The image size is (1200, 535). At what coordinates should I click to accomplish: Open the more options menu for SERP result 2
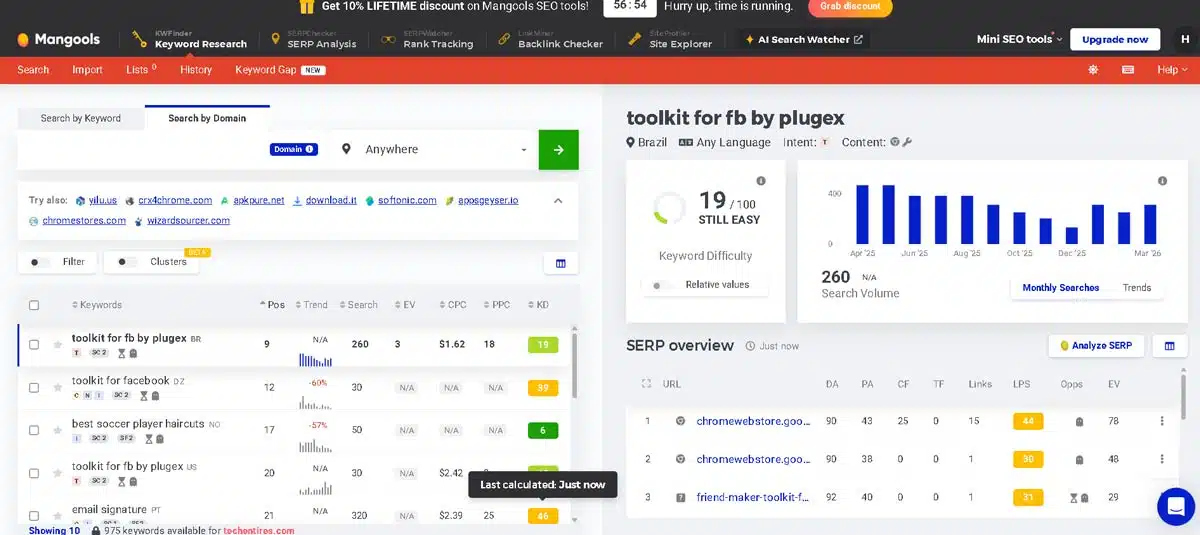pos(1162,459)
